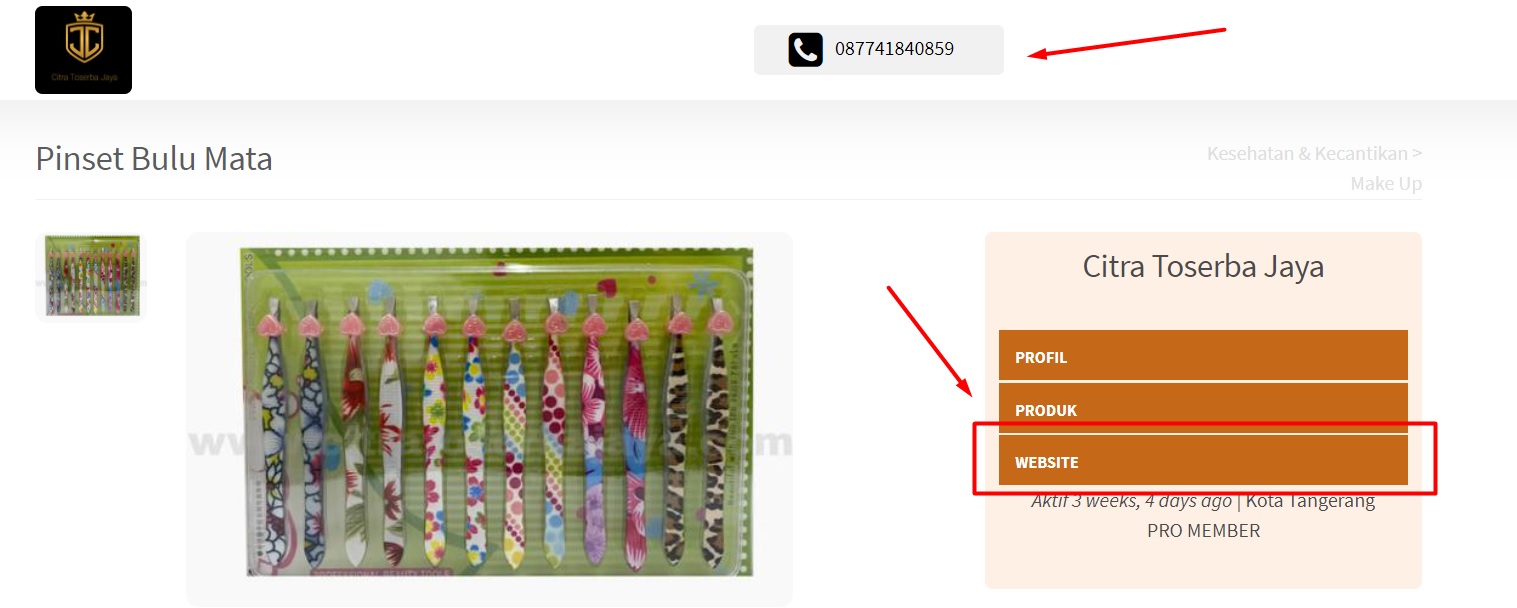Click the Citra Toserba Jaya crown logo

coord(83,50)
